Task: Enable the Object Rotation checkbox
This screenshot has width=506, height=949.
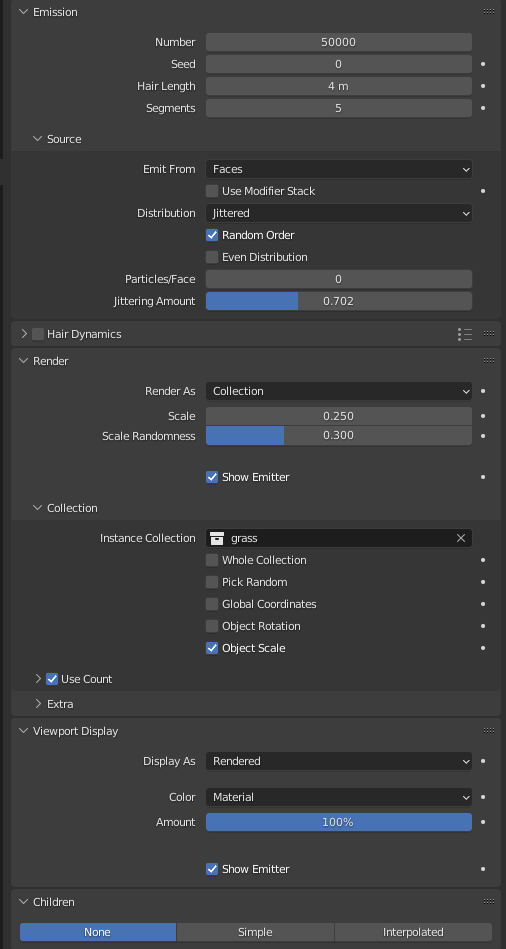Action: 212,626
